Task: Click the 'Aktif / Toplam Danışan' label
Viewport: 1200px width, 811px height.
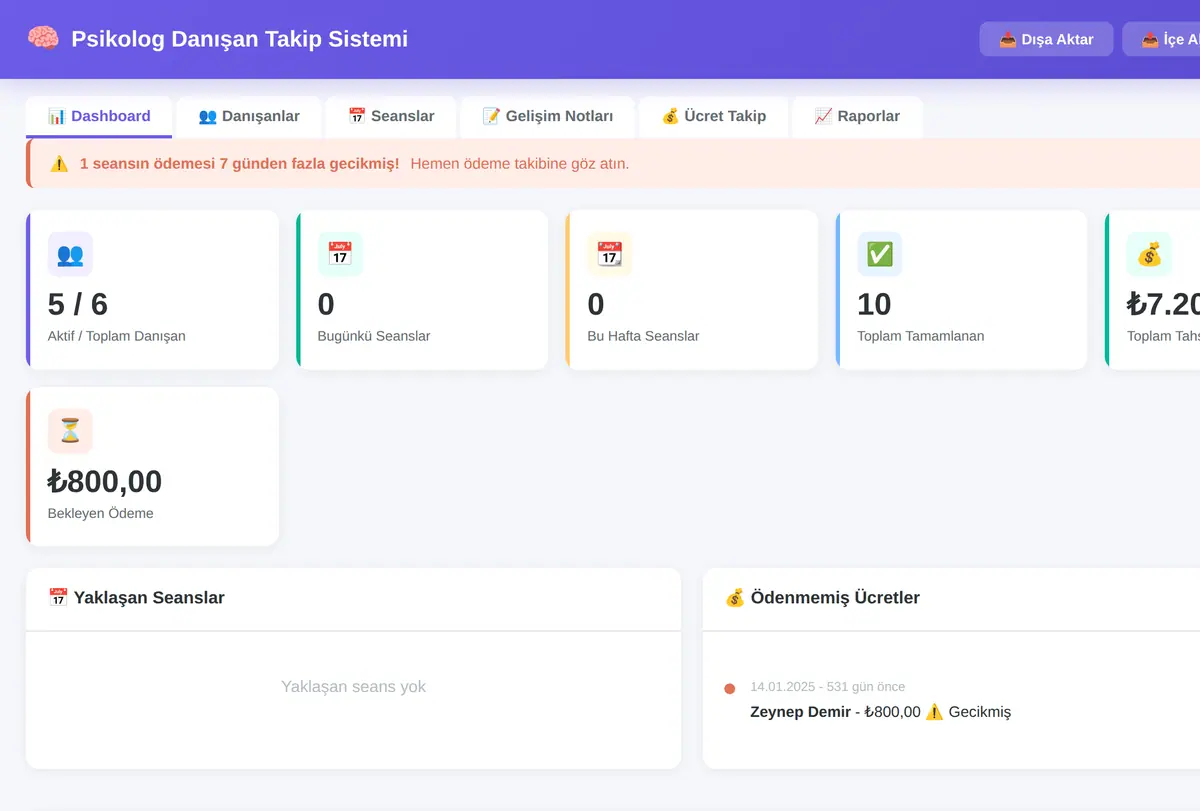Action: 117,336
